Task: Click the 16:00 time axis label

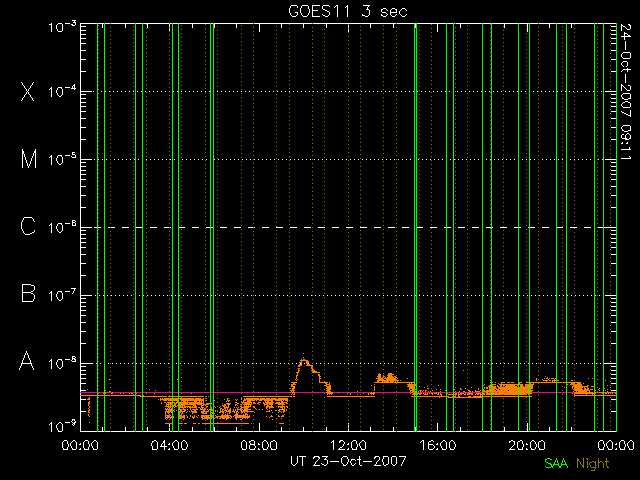Action: tap(438, 445)
